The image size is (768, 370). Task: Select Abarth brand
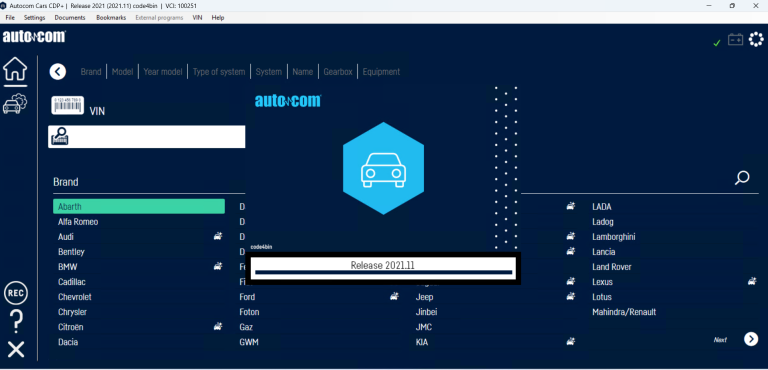point(139,206)
